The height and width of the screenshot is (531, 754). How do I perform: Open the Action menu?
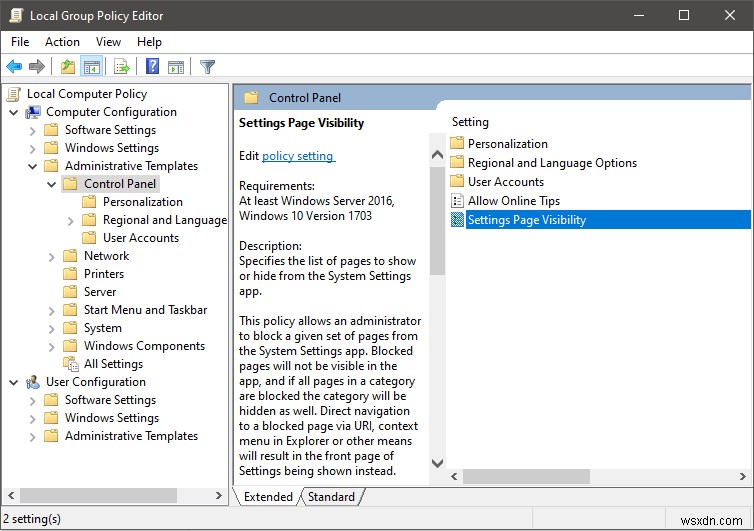(62, 42)
